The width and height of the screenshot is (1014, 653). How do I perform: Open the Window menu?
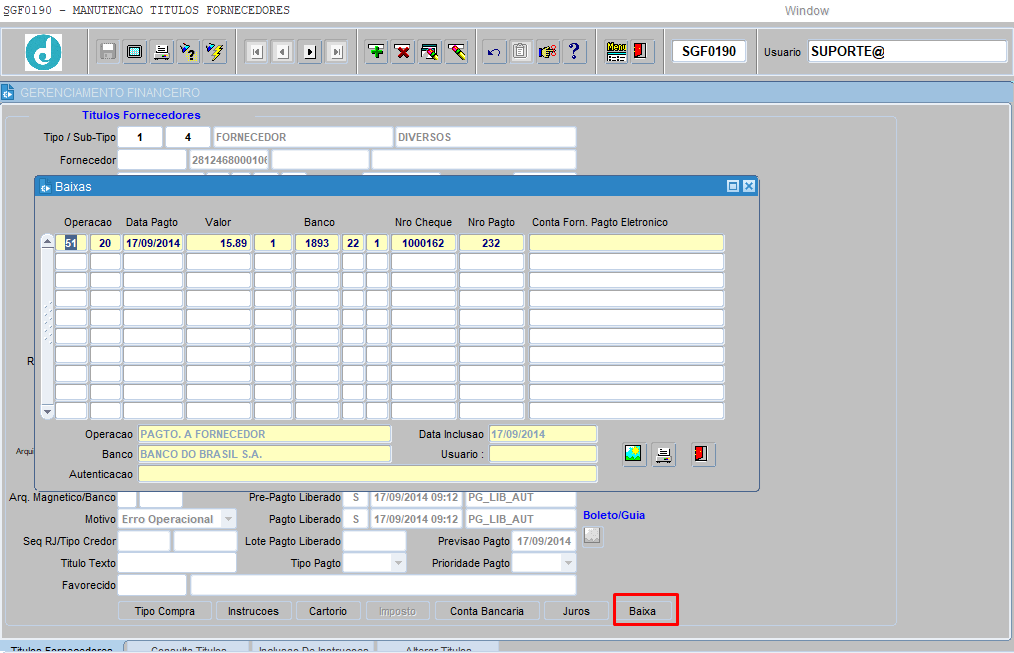point(806,11)
